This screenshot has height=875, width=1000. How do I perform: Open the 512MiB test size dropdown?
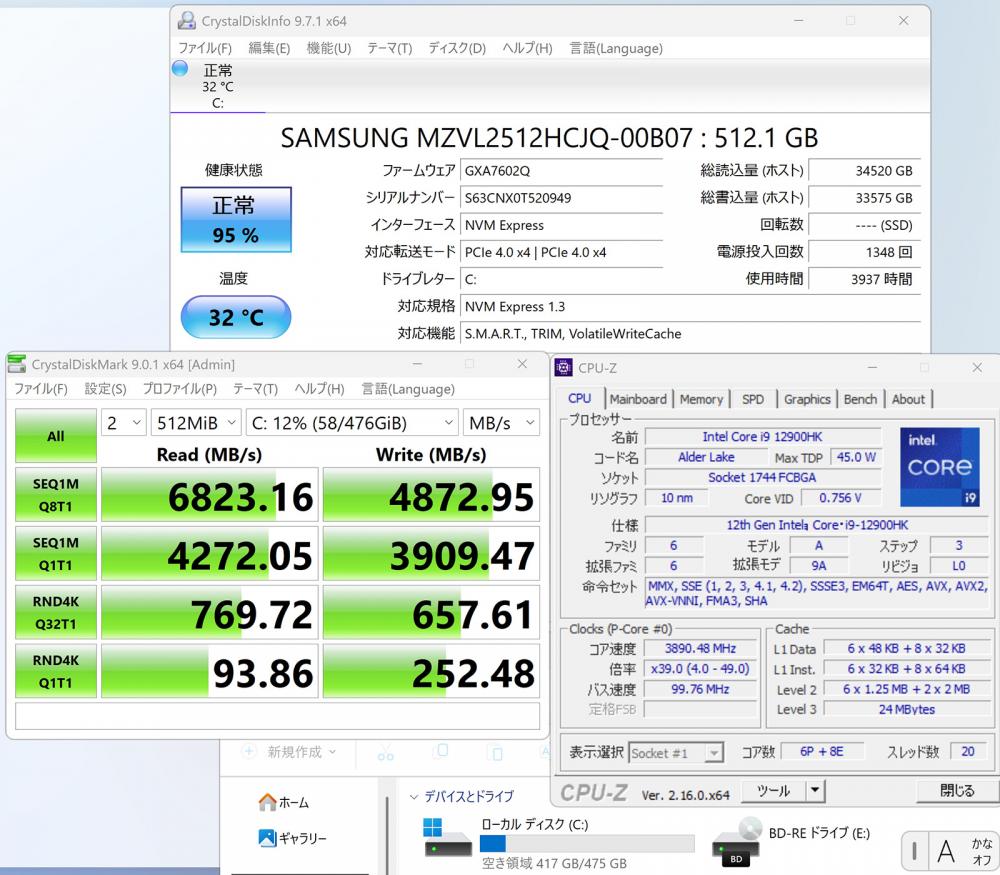click(195, 423)
